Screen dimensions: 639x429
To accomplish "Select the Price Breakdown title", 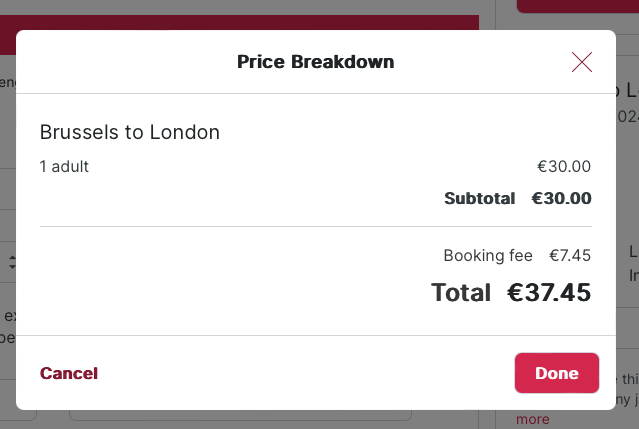I will point(315,62).
